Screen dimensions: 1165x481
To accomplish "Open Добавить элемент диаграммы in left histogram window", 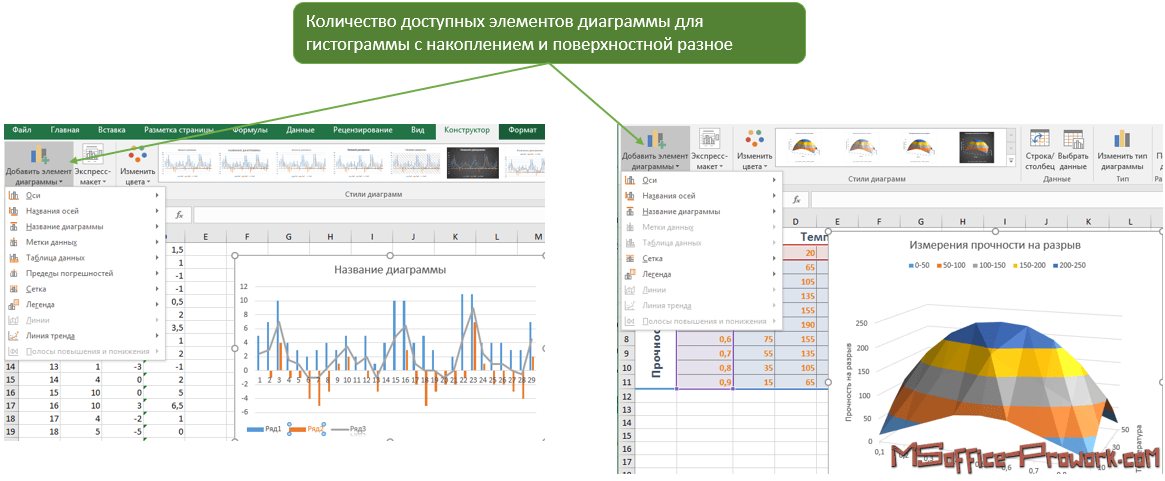I will [39, 165].
